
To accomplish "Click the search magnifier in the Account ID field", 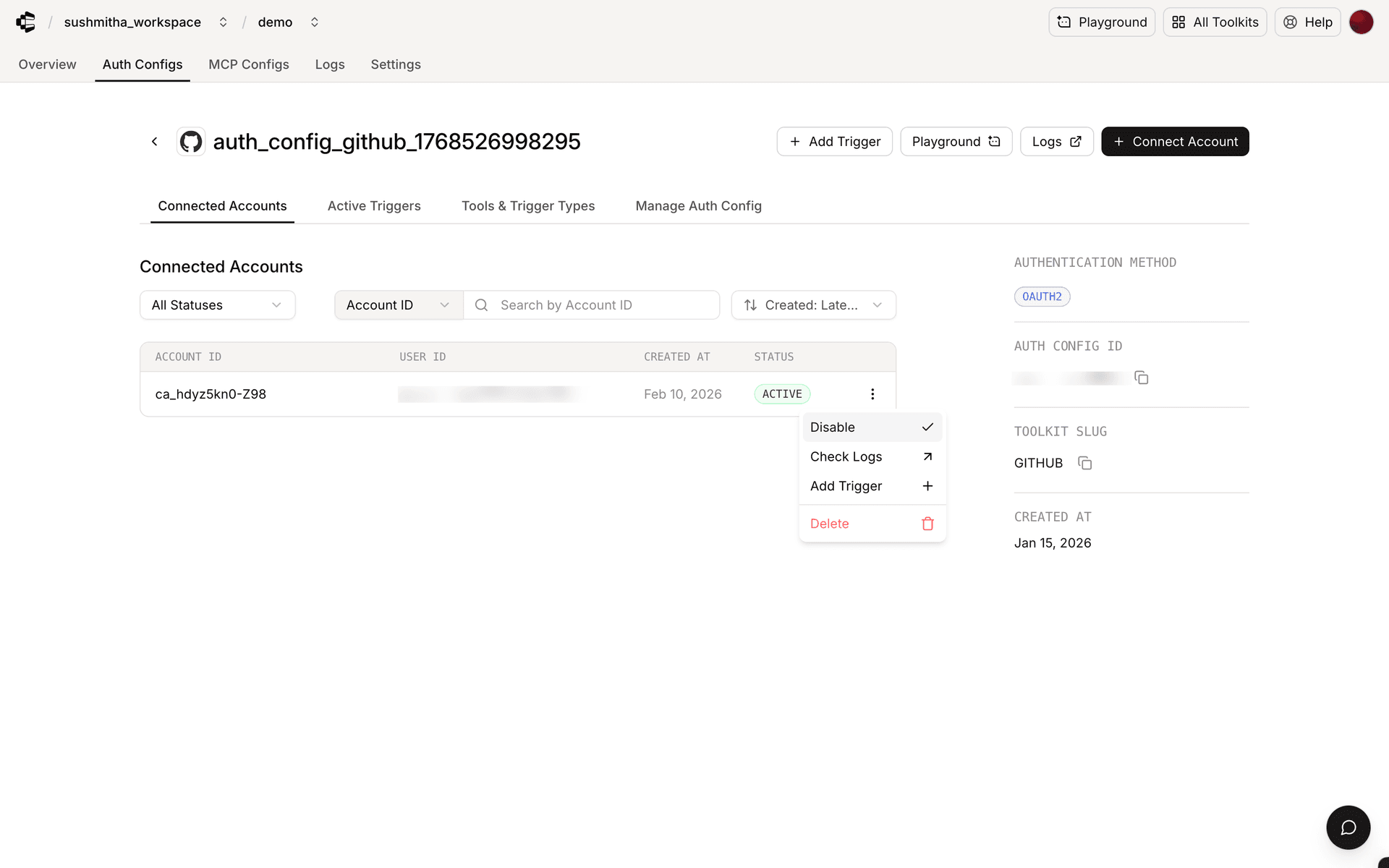I will (481, 305).
